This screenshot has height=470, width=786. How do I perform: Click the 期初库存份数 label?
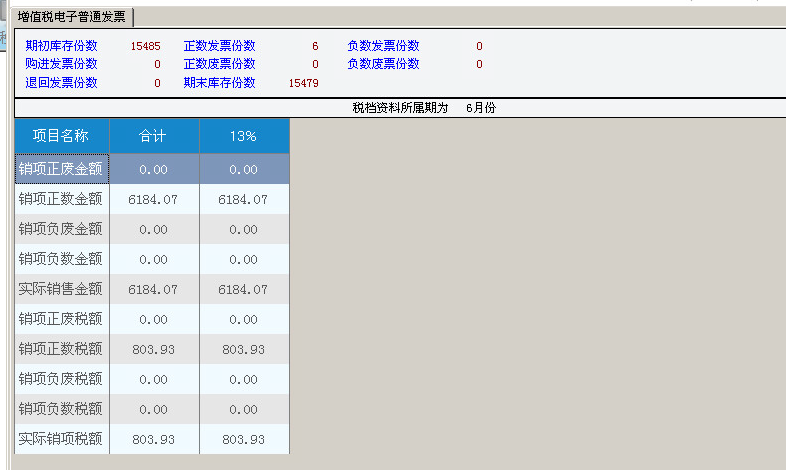coord(62,46)
